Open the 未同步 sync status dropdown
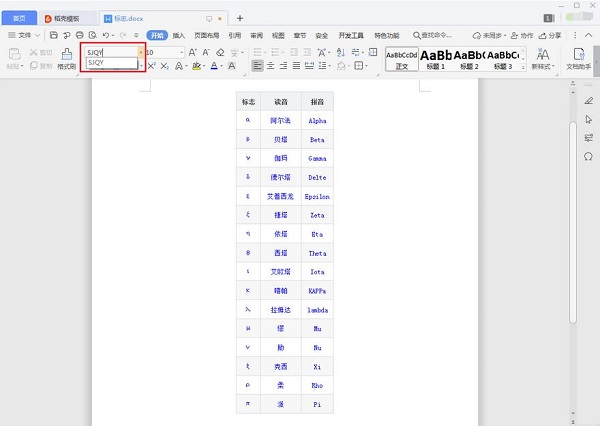 489,36
